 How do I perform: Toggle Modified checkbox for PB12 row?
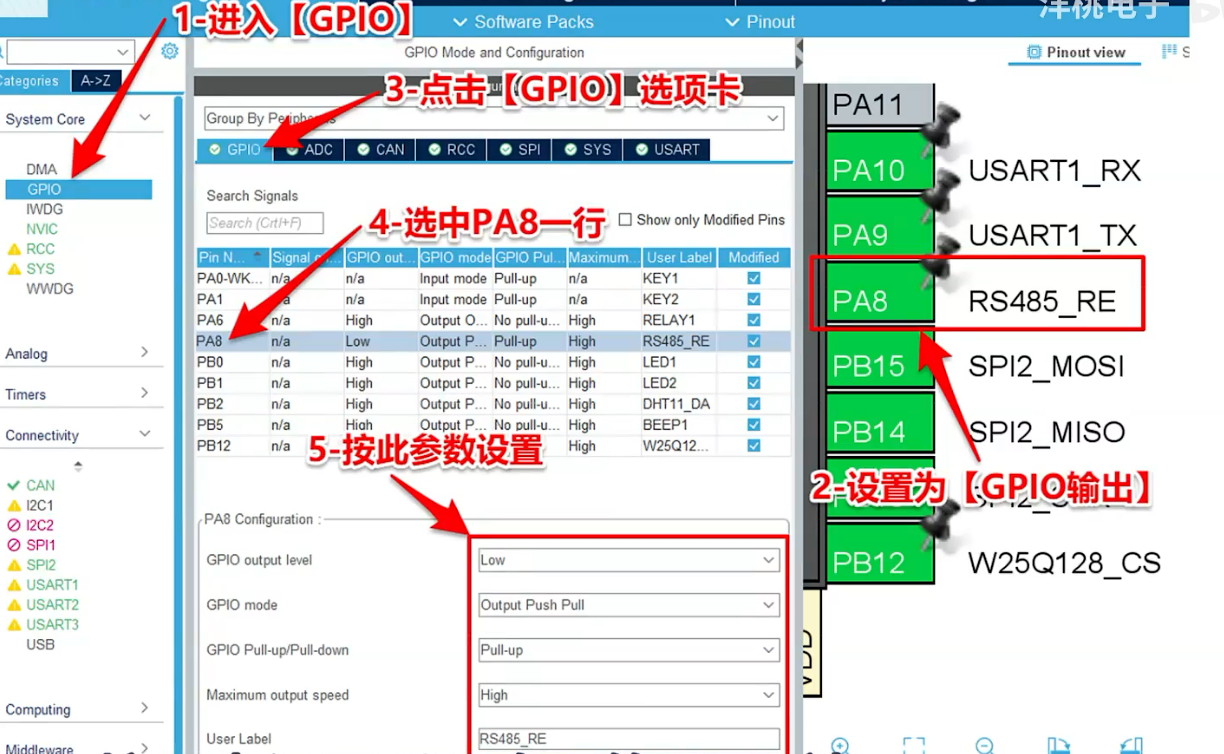coord(754,446)
